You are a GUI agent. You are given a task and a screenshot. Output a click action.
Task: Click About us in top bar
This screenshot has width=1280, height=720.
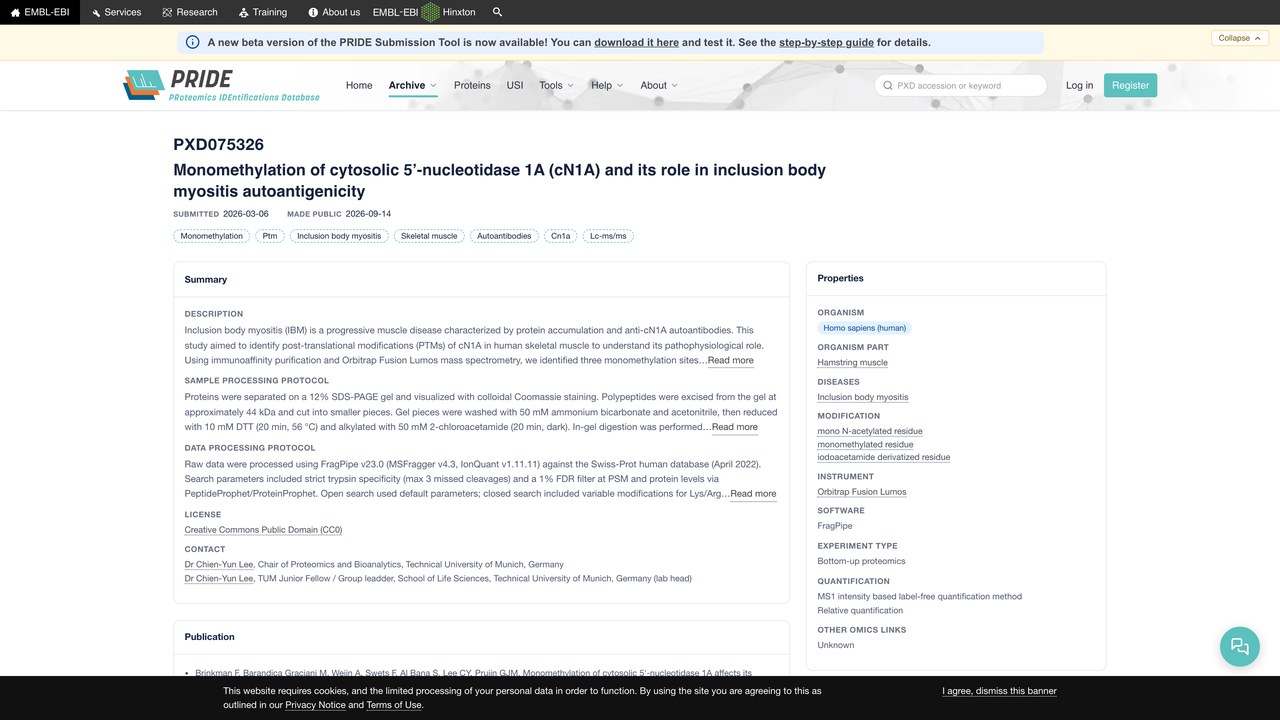(334, 12)
